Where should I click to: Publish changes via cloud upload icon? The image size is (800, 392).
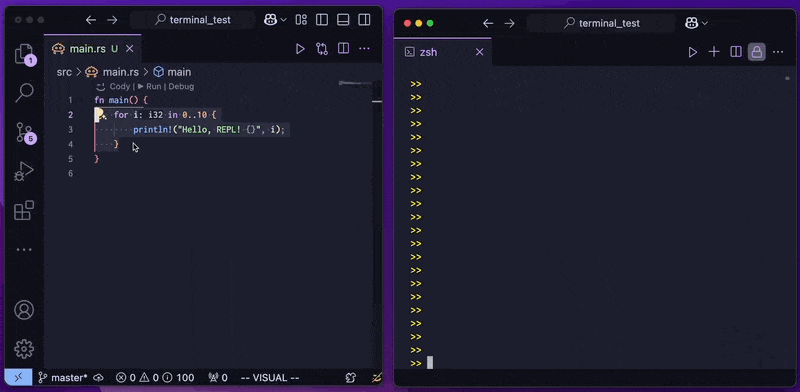click(98, 378)
